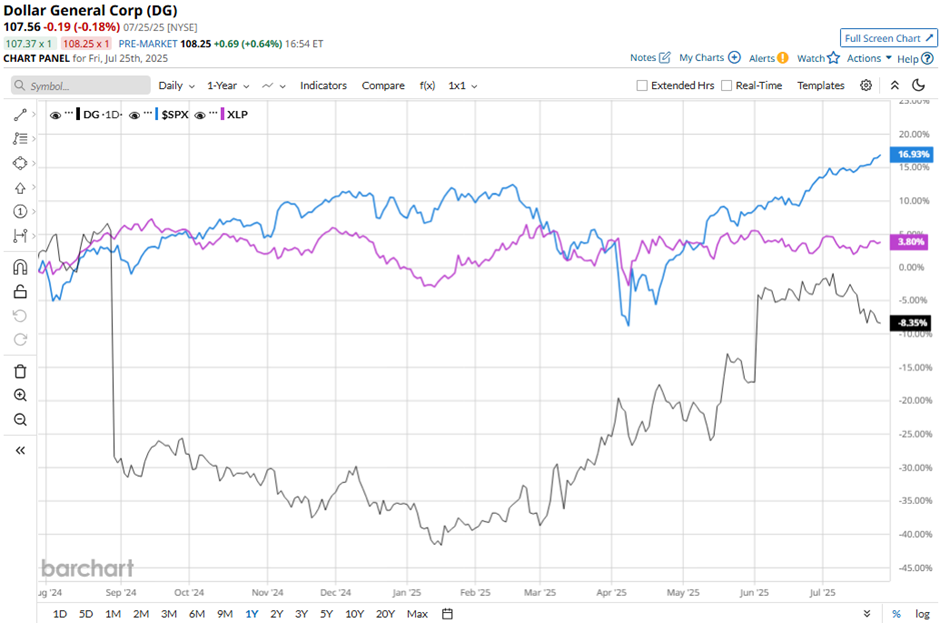The width and height of the screenshot is (940, 623).
Task: Collapse the chart header with double chevron
Action: 894,85
